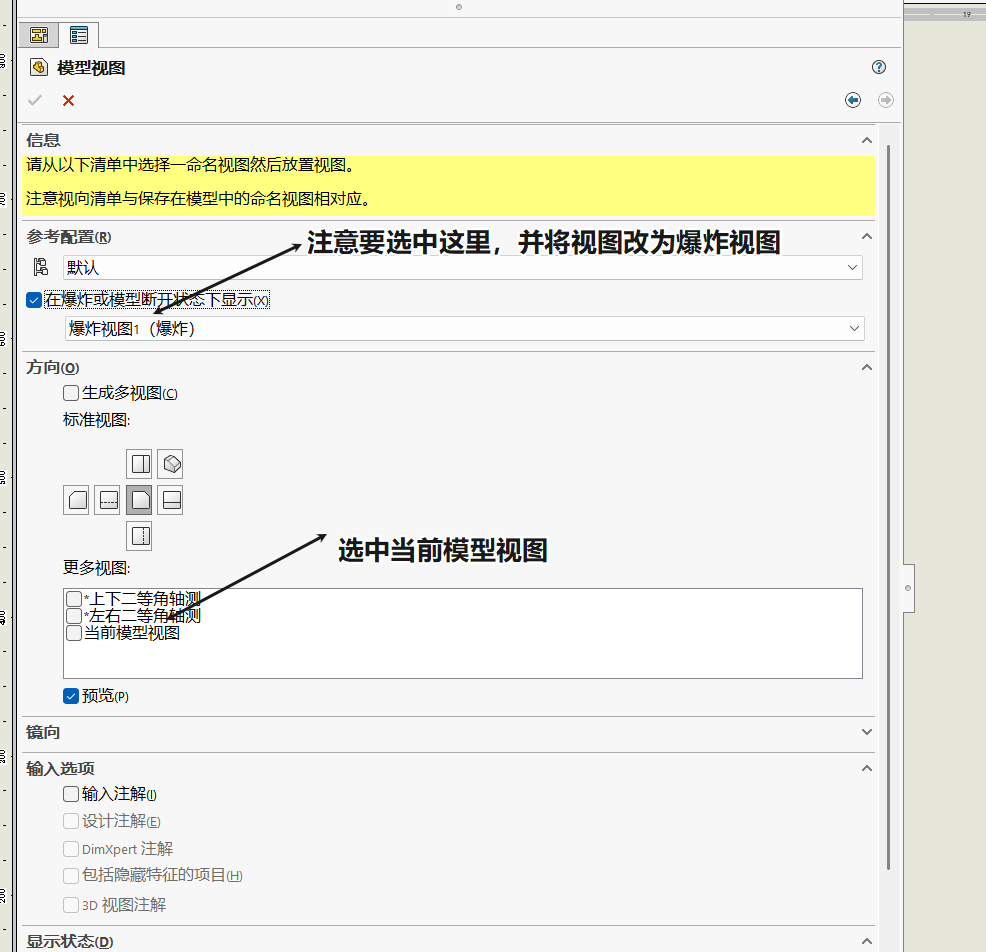The height and width of the screenshot is (952, 986).
Task: Select the bottom view orientation icon
Action: tap(139, 535)
